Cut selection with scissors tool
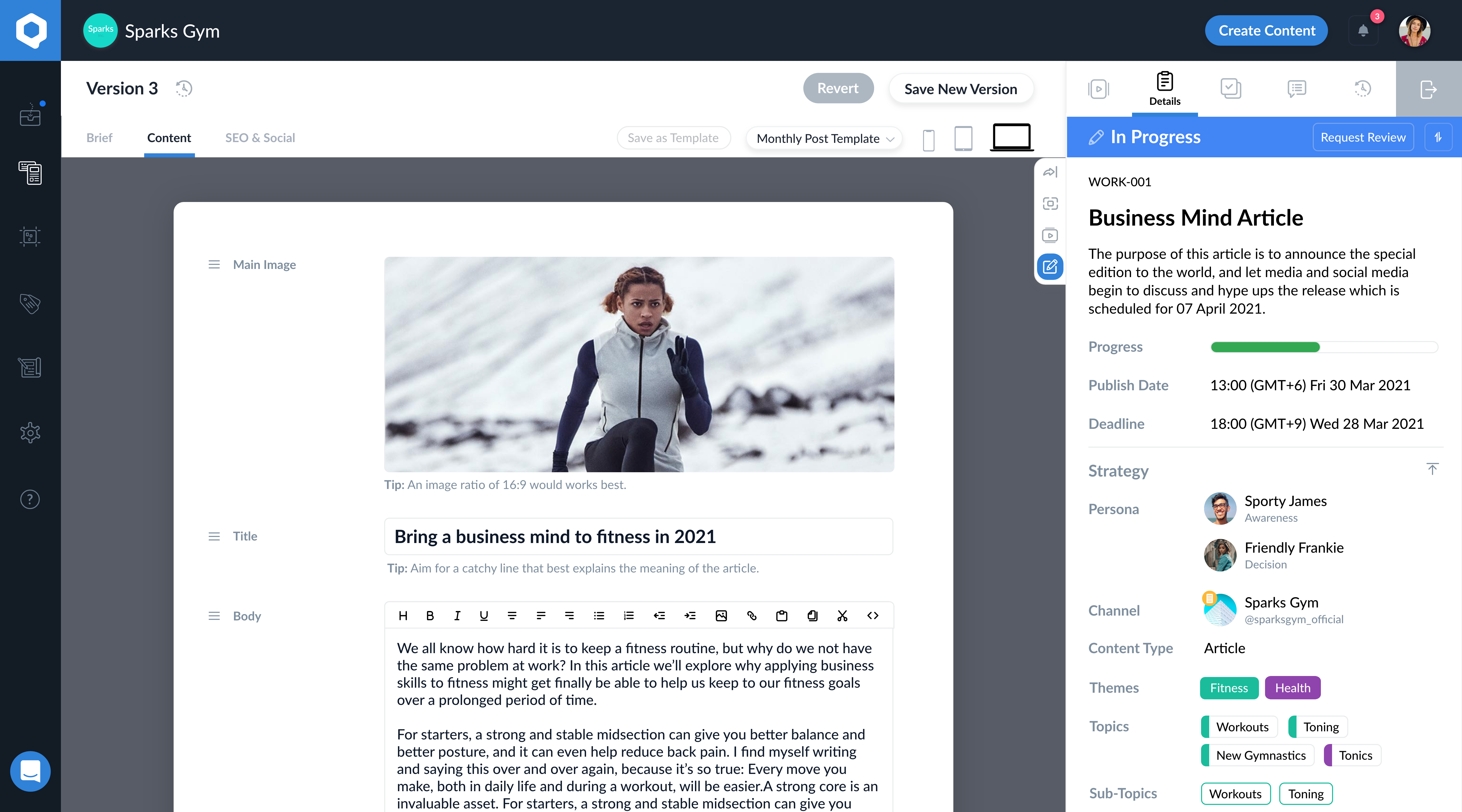The height and width of the screenshot is (812, 1462). pos(842,616)
